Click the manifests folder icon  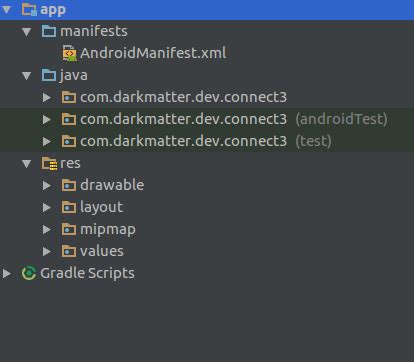click(49, 31)
